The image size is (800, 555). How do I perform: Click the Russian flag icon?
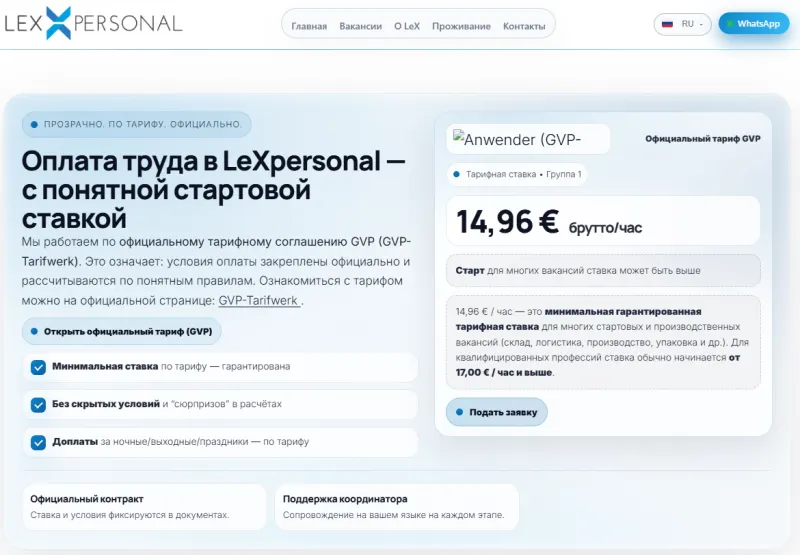[x=667, y=24]
